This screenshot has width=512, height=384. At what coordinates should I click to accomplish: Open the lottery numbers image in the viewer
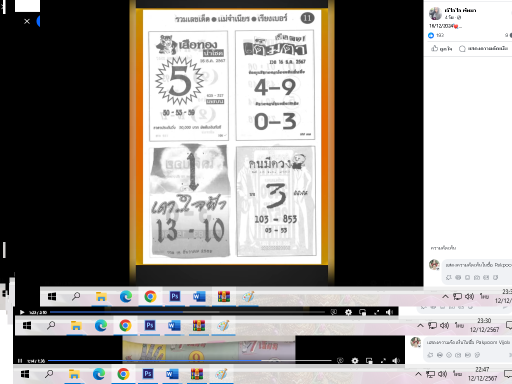click(x=232, y=137)
